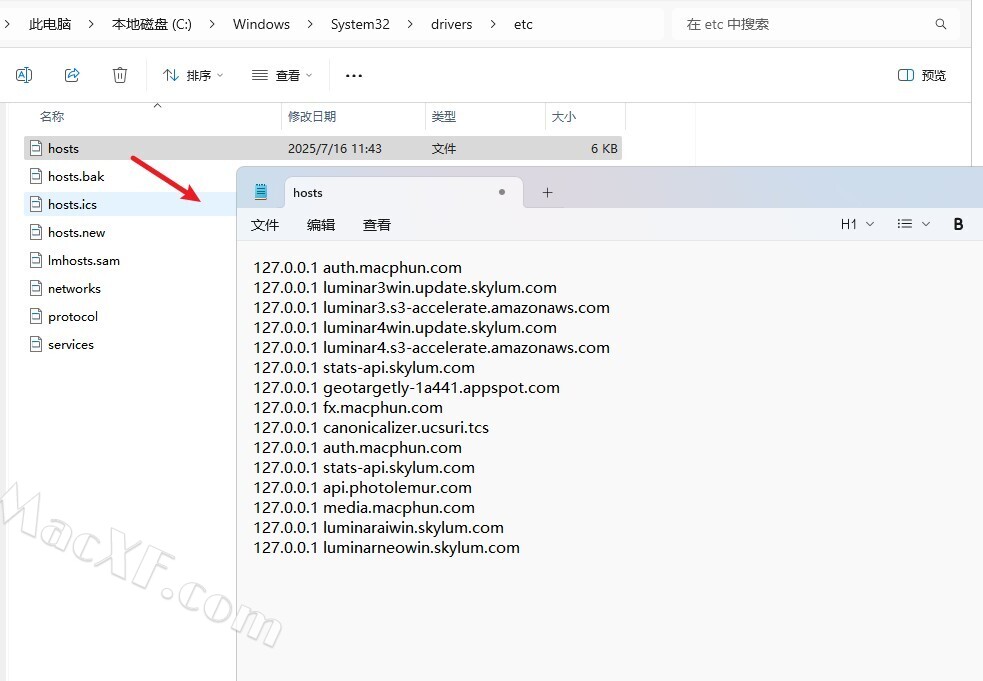Expand chevron after Windows breadcrumb
The image size is (983, 681).
pyautogui.click(x=310, y=24)
